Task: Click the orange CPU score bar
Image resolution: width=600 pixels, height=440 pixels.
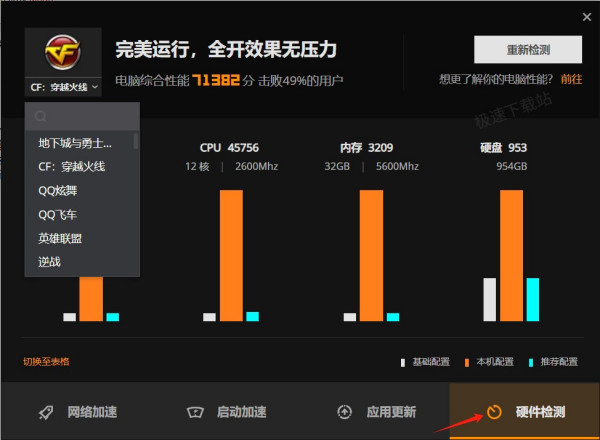Action: click(231, 256)
